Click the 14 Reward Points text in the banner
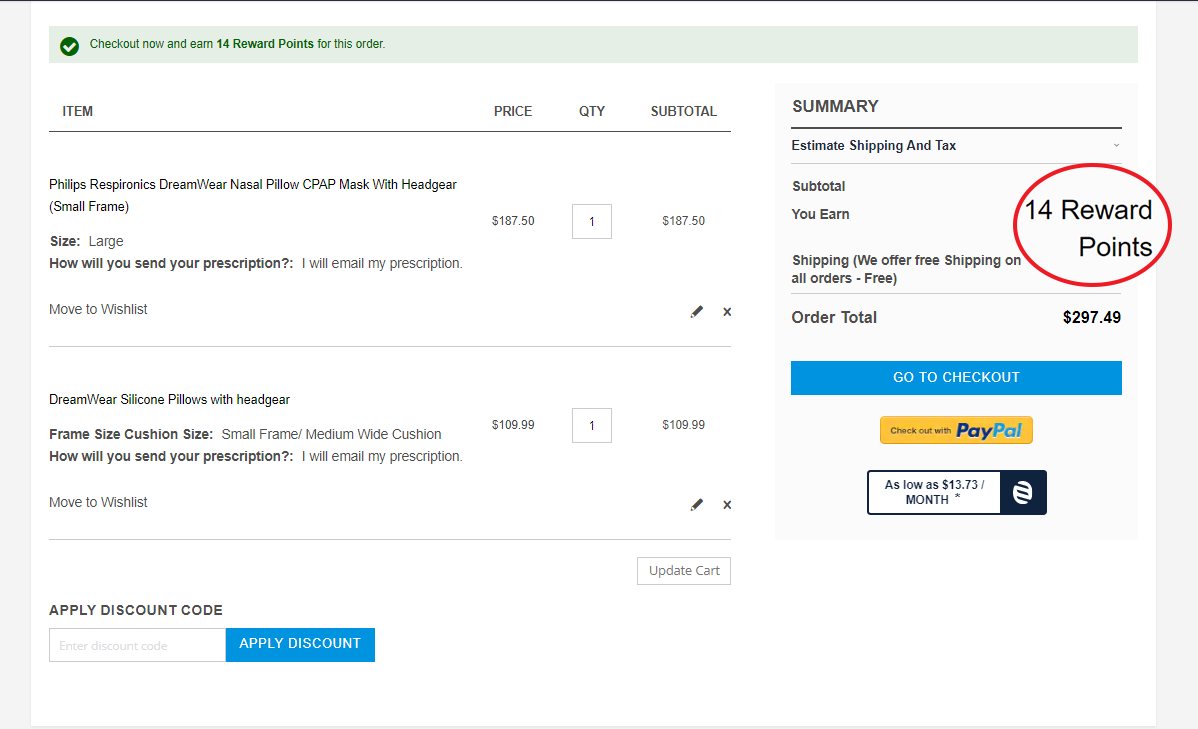Viewport: 1198px width, 729px height. click(x=265, y=44)
